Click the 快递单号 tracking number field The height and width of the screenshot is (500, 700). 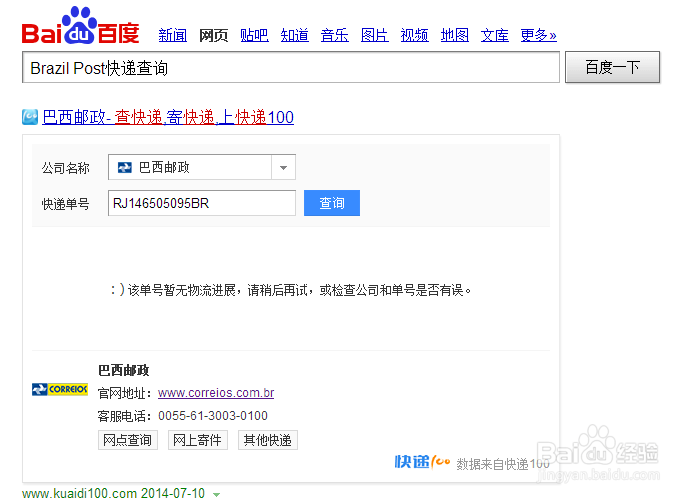(202, 203)
